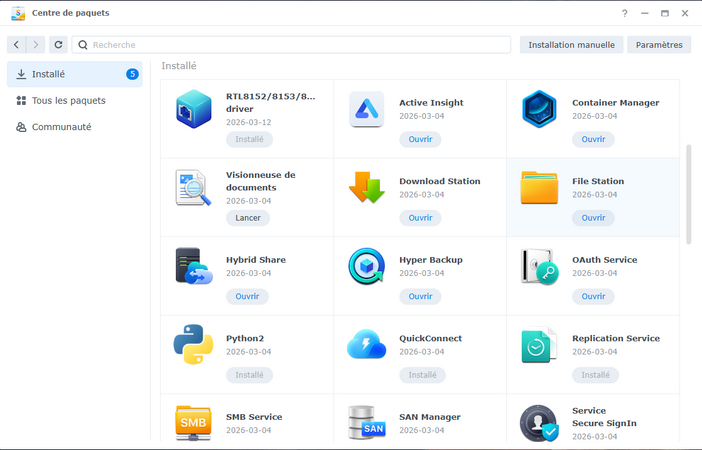
Task: Select the Python2 snake logo icon
Action: pyautogui.click(x=193, y=344)
